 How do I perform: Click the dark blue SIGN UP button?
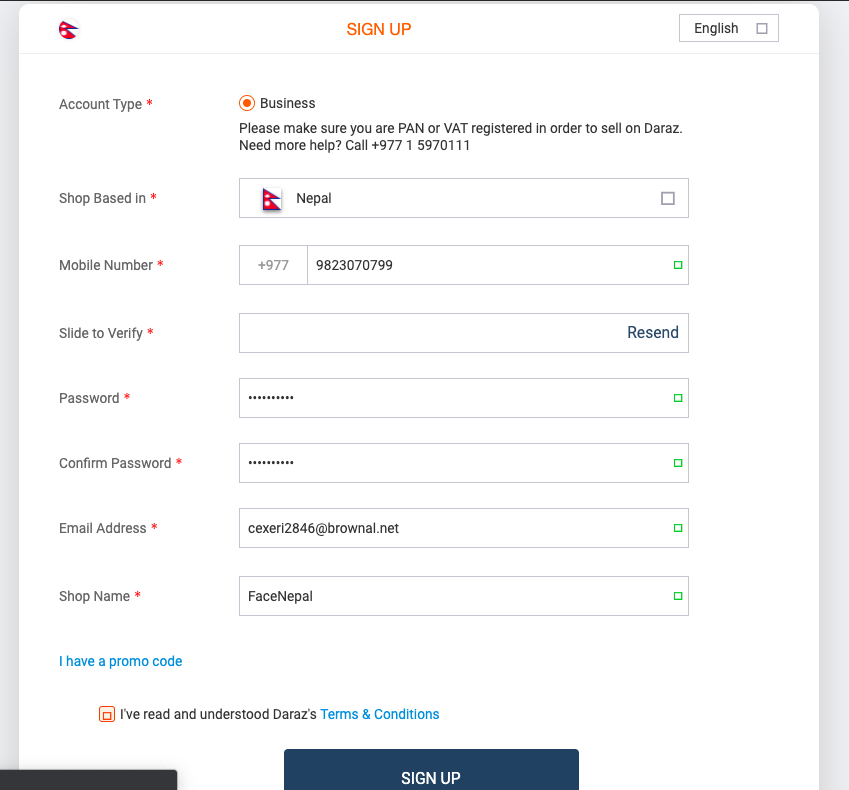pos(431,770)
